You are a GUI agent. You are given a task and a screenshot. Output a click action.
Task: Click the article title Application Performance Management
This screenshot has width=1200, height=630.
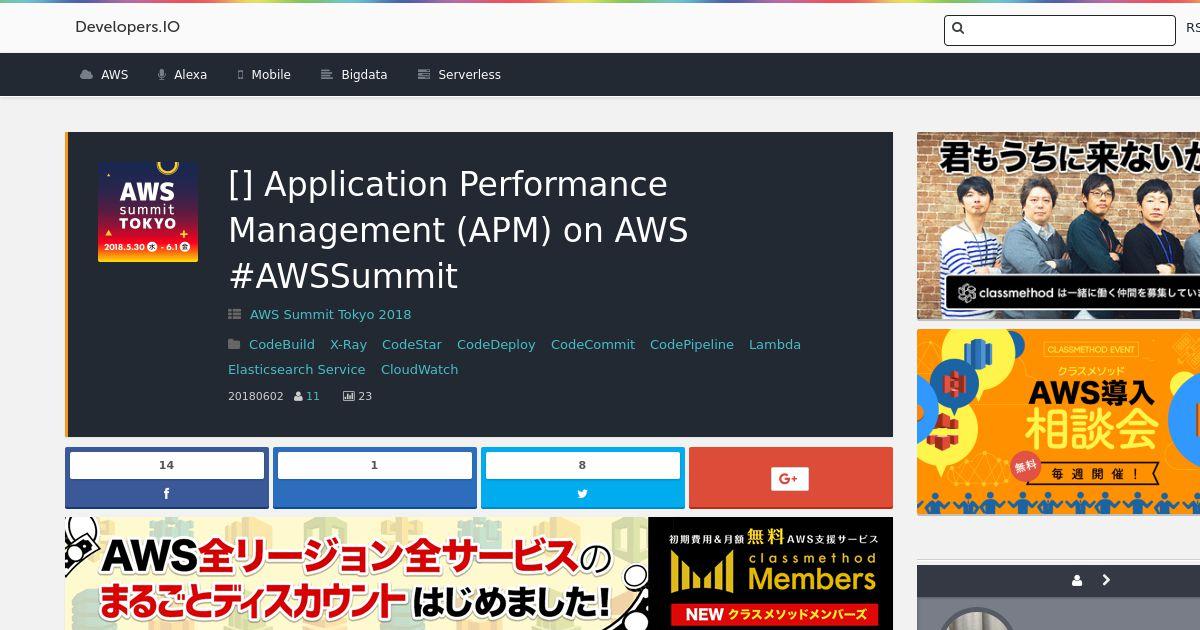pyautogui.click(x=458, y=230)
